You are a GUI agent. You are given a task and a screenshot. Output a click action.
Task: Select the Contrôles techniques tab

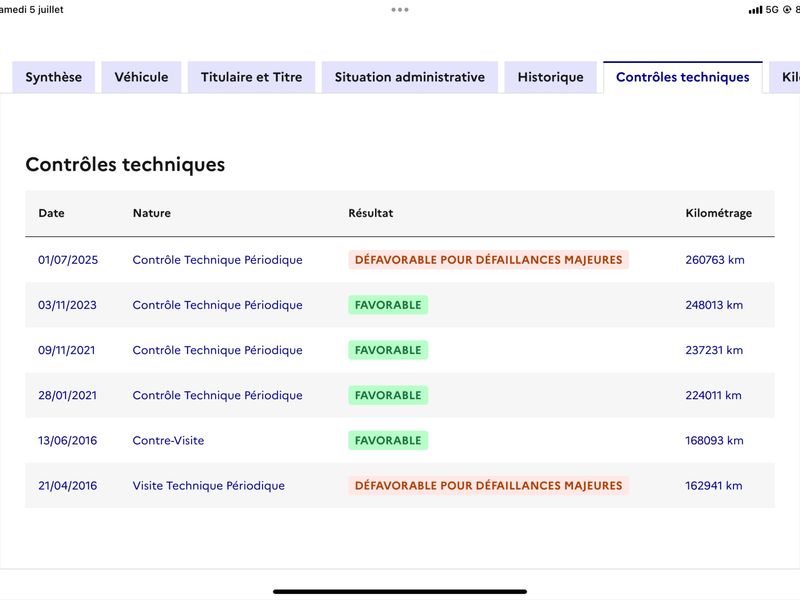coord(683,77)
